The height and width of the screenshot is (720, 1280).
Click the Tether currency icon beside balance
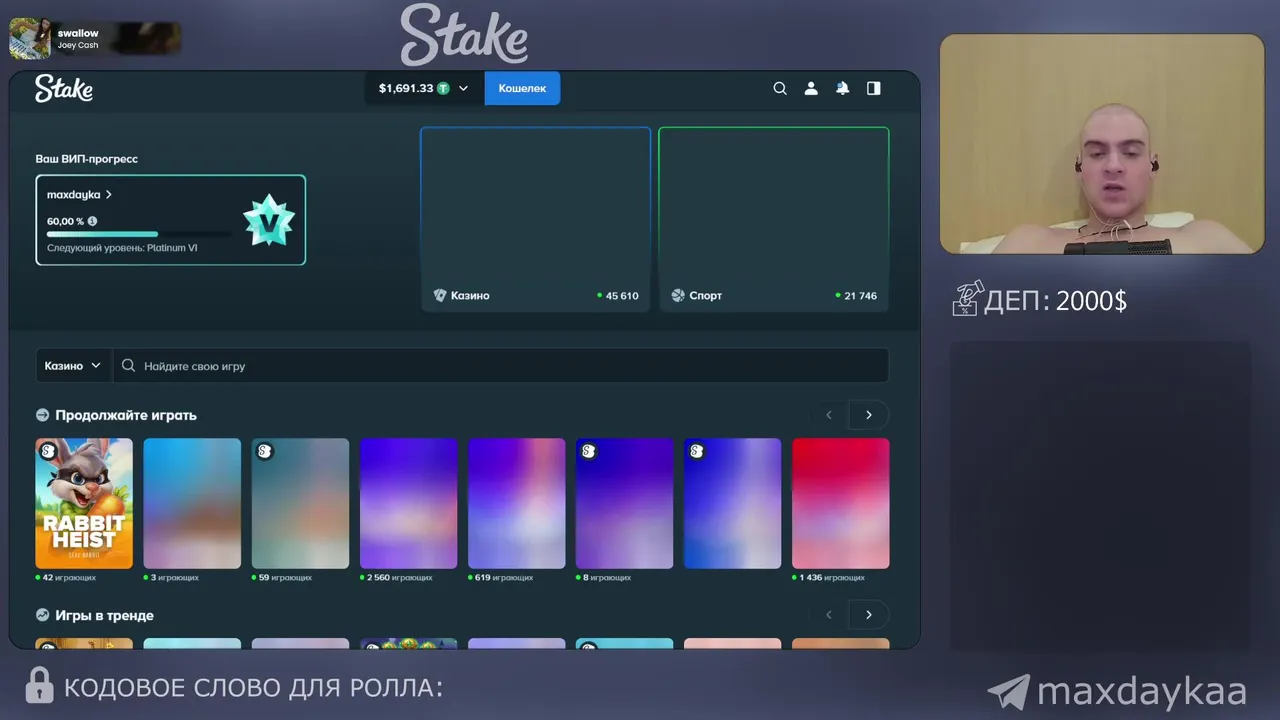[x=443, y=88]
